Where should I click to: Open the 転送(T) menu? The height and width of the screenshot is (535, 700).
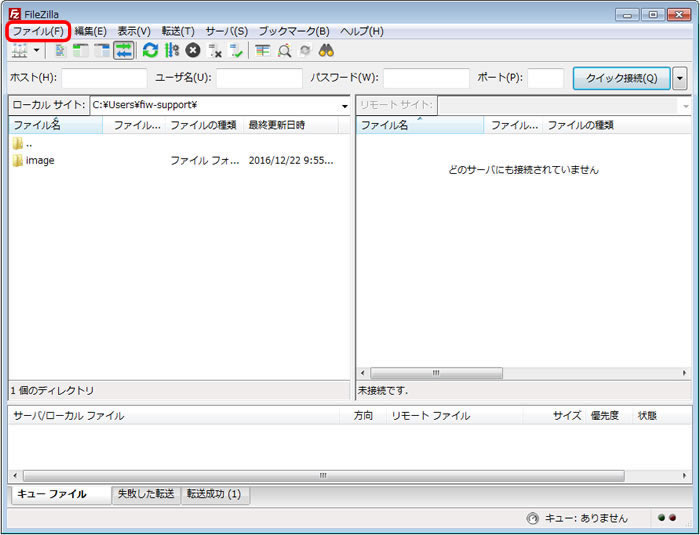tap(178, 31)
